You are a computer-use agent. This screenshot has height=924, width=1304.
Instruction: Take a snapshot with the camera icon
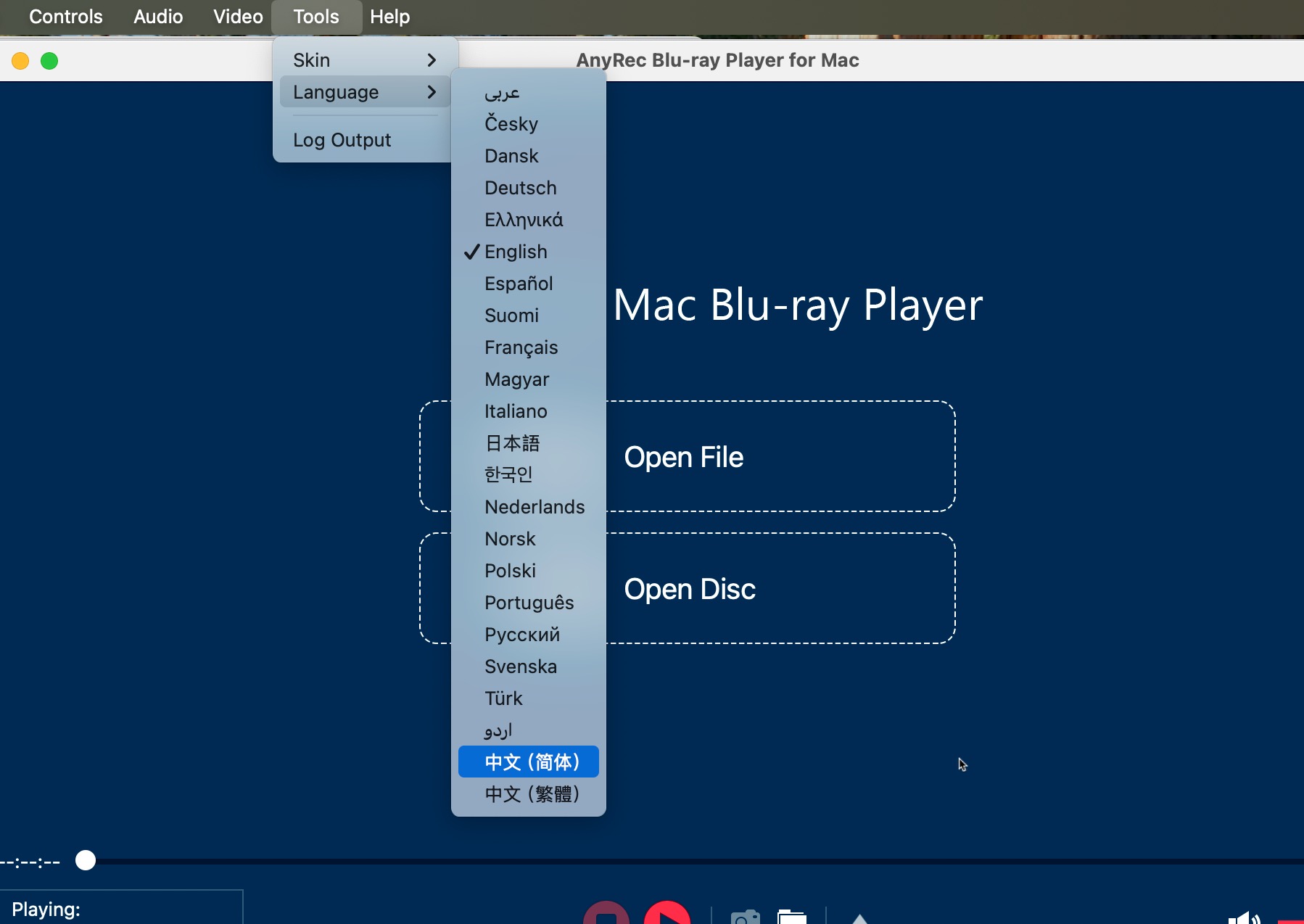point(745,917)
